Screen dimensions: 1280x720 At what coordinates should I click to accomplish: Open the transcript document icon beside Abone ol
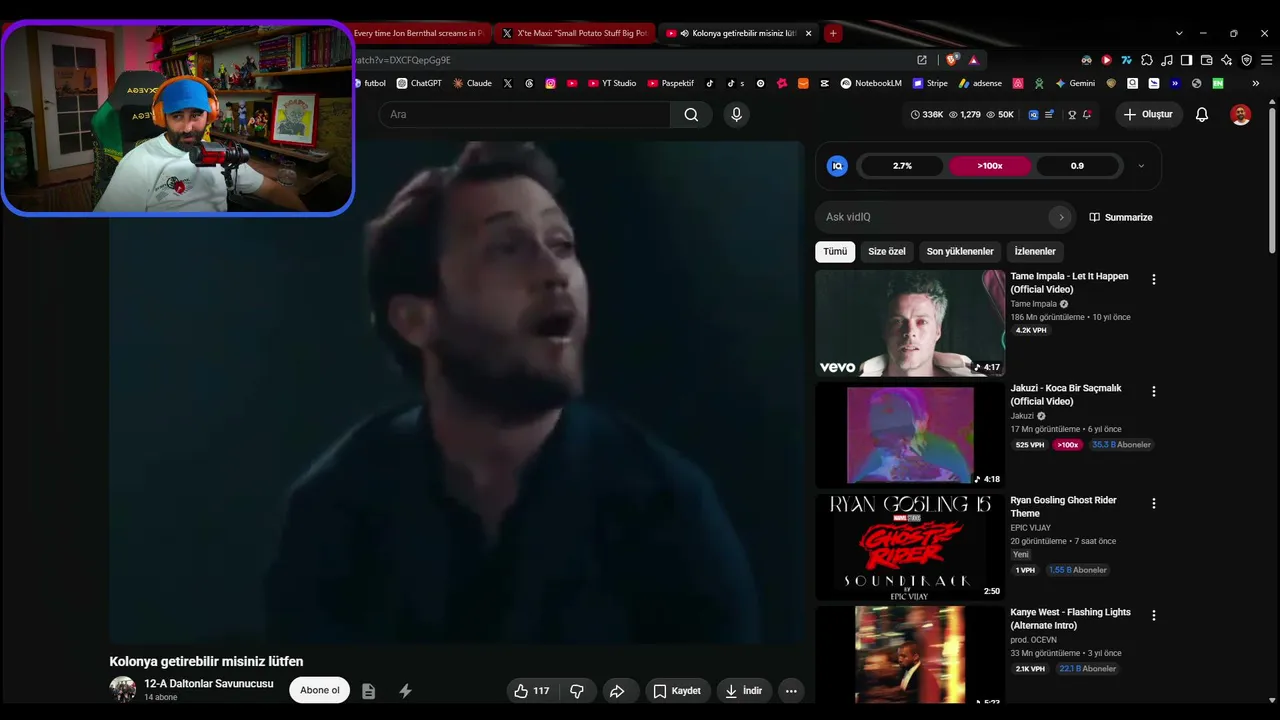[369, 691]
